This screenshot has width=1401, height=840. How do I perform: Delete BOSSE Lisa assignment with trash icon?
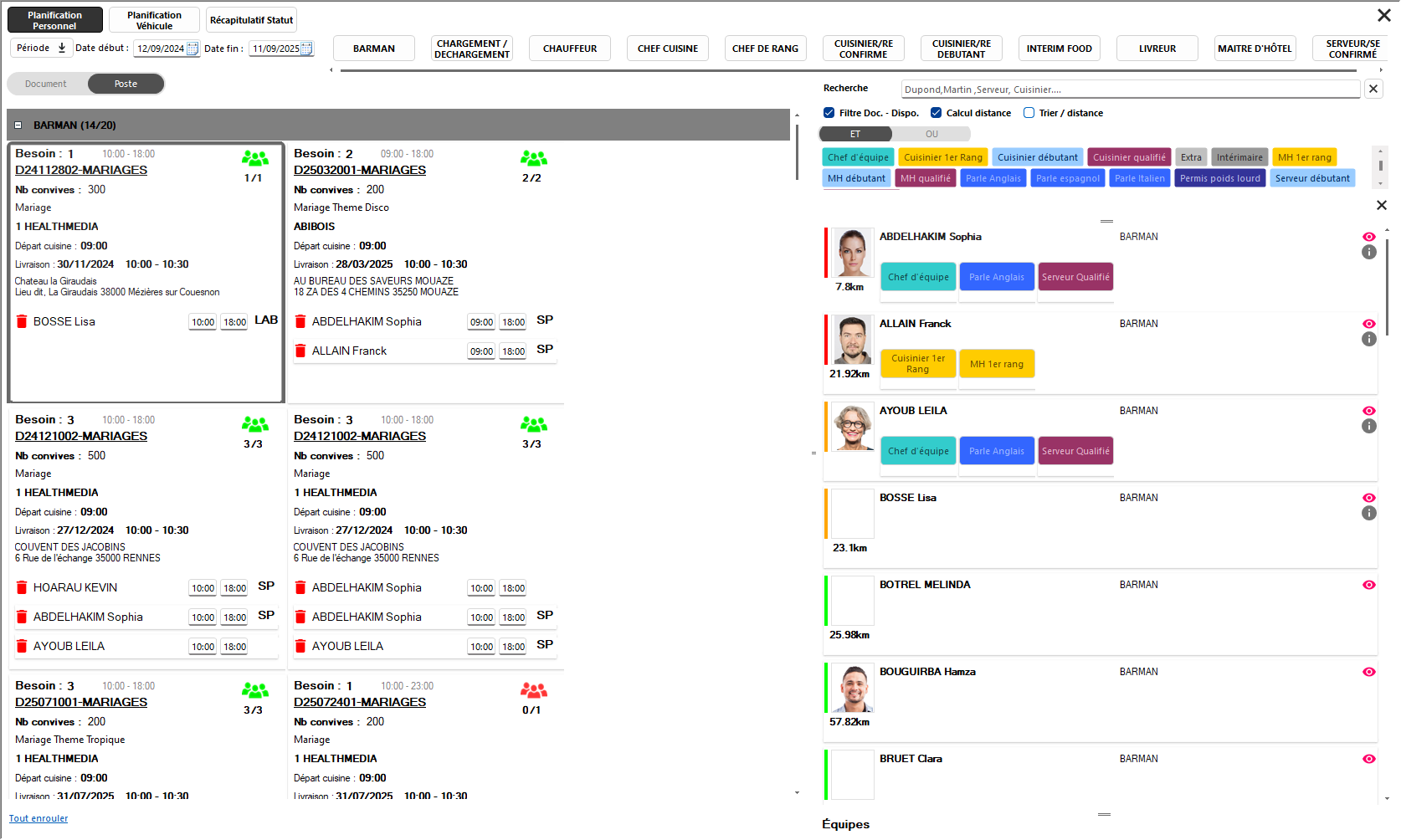point(22,321)
